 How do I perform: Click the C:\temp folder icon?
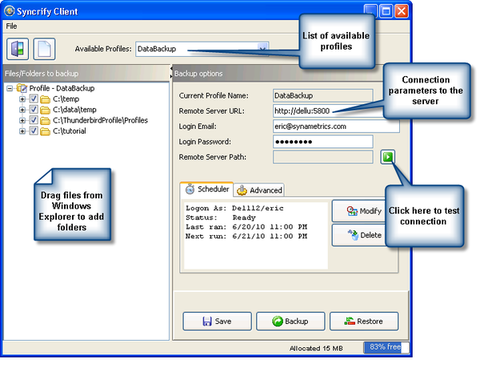(45, 99)
